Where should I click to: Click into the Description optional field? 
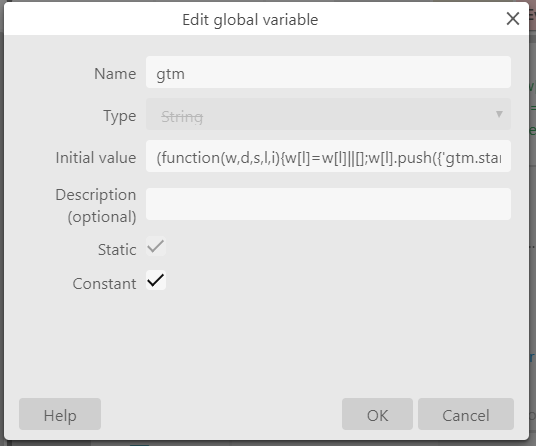click(x=329, y=204)
